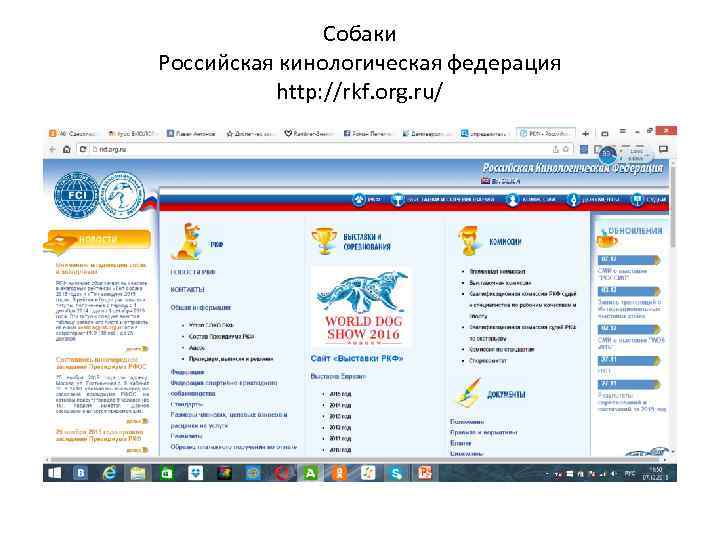720x540 pixels.
Task: Open PowerPoint from taskbar
Action: tap(425, 473)
